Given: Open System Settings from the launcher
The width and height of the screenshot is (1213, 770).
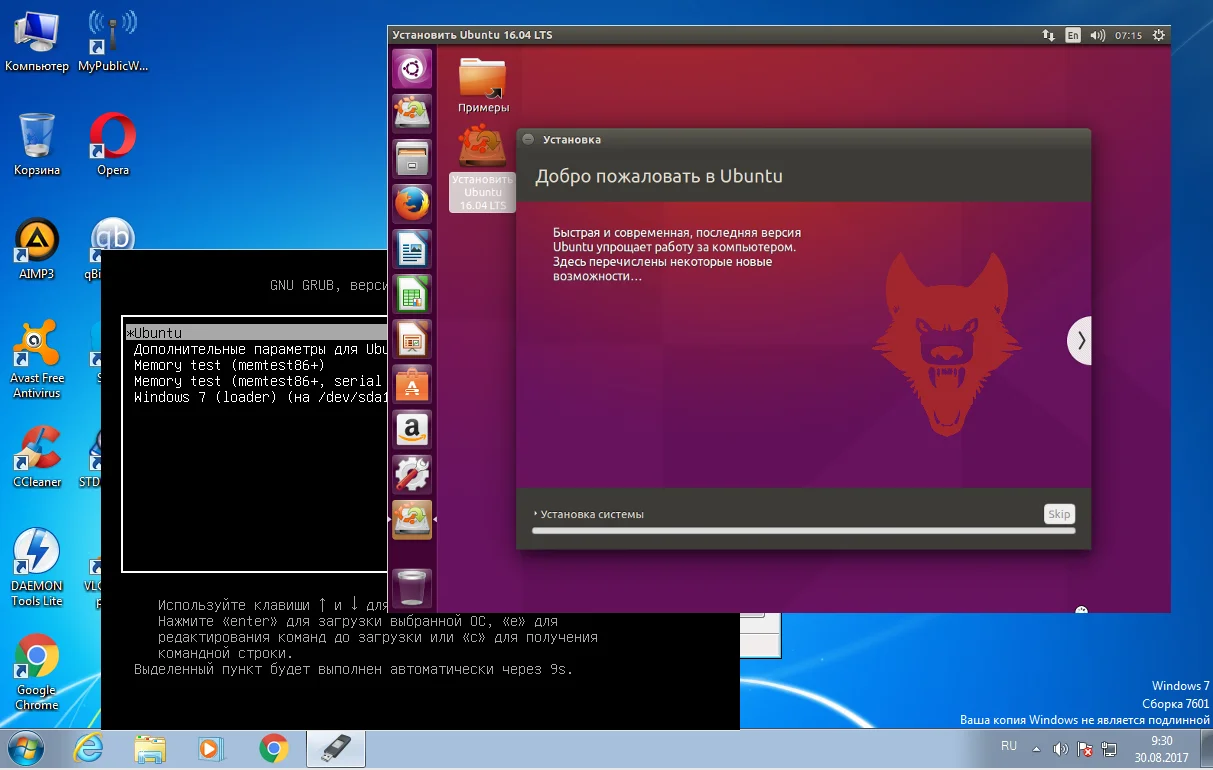Looking at the screenshot, I should pyautogui.click(x=412, y=474).
